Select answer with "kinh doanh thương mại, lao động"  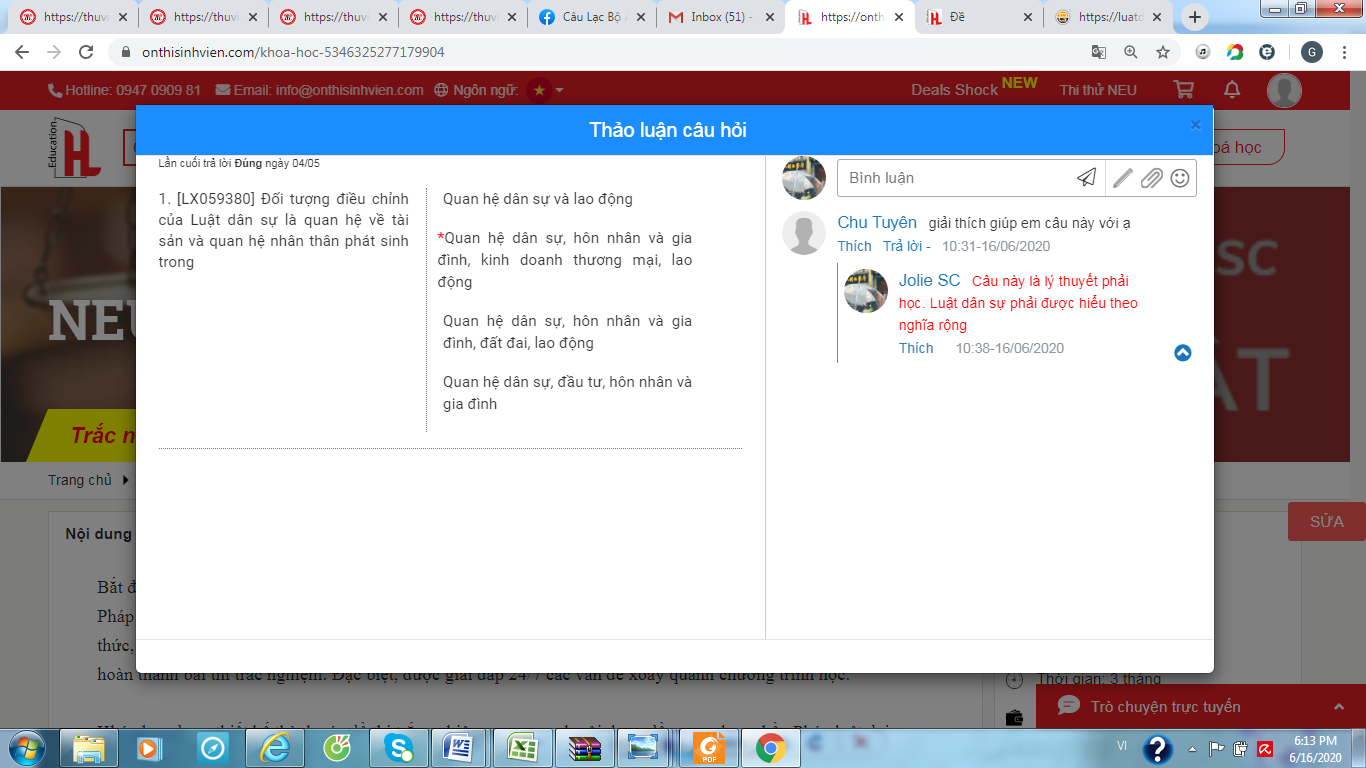[565, 260]
